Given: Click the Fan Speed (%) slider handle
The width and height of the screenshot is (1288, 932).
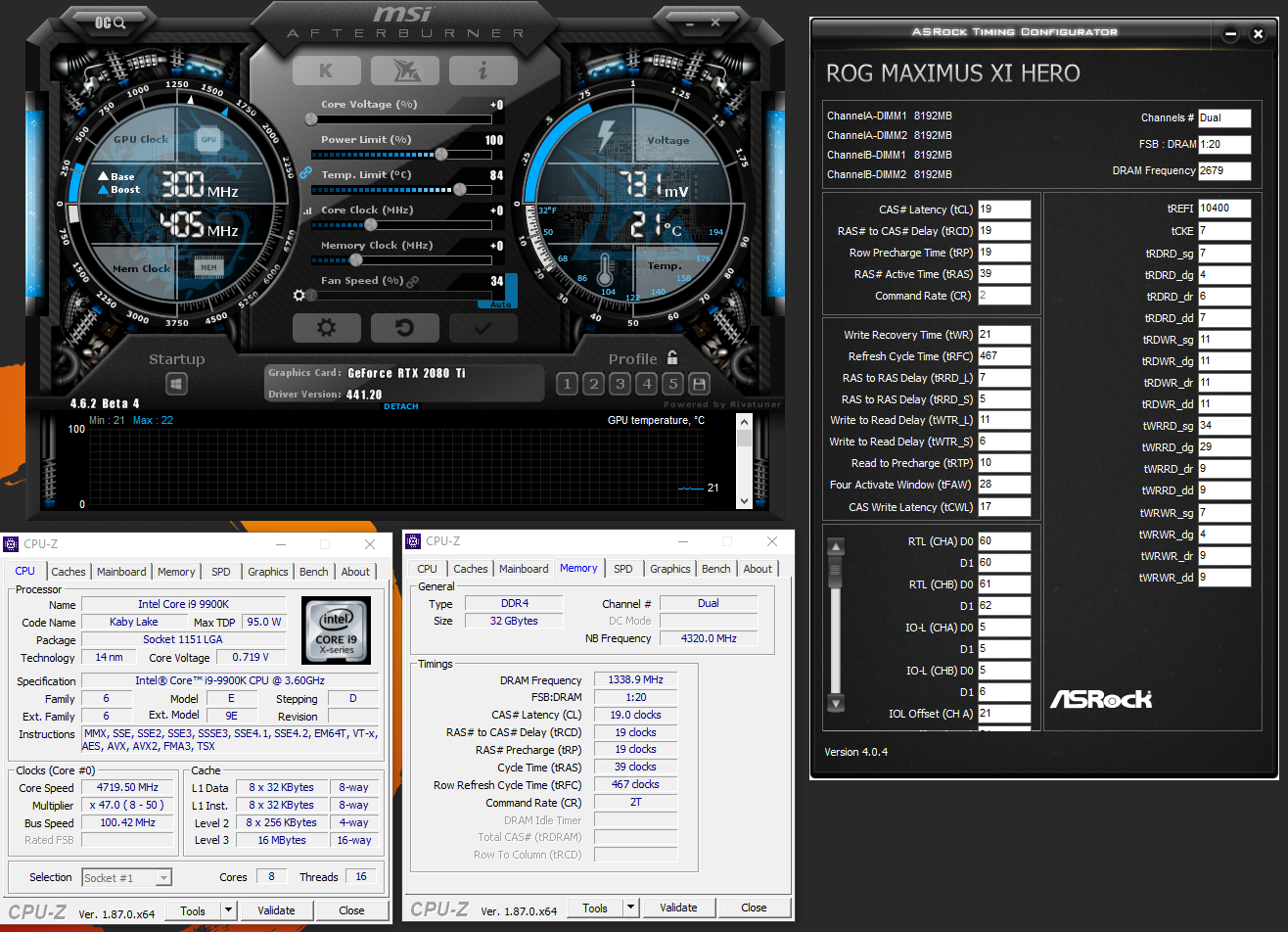Looking at the screenshot, I should click(311, 295).
